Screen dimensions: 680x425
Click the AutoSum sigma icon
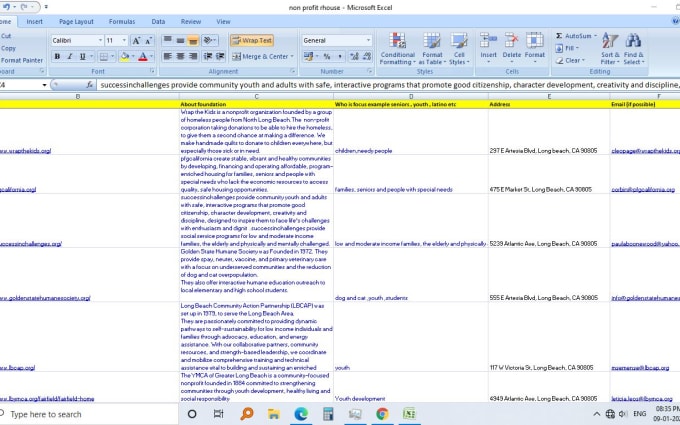559,36
